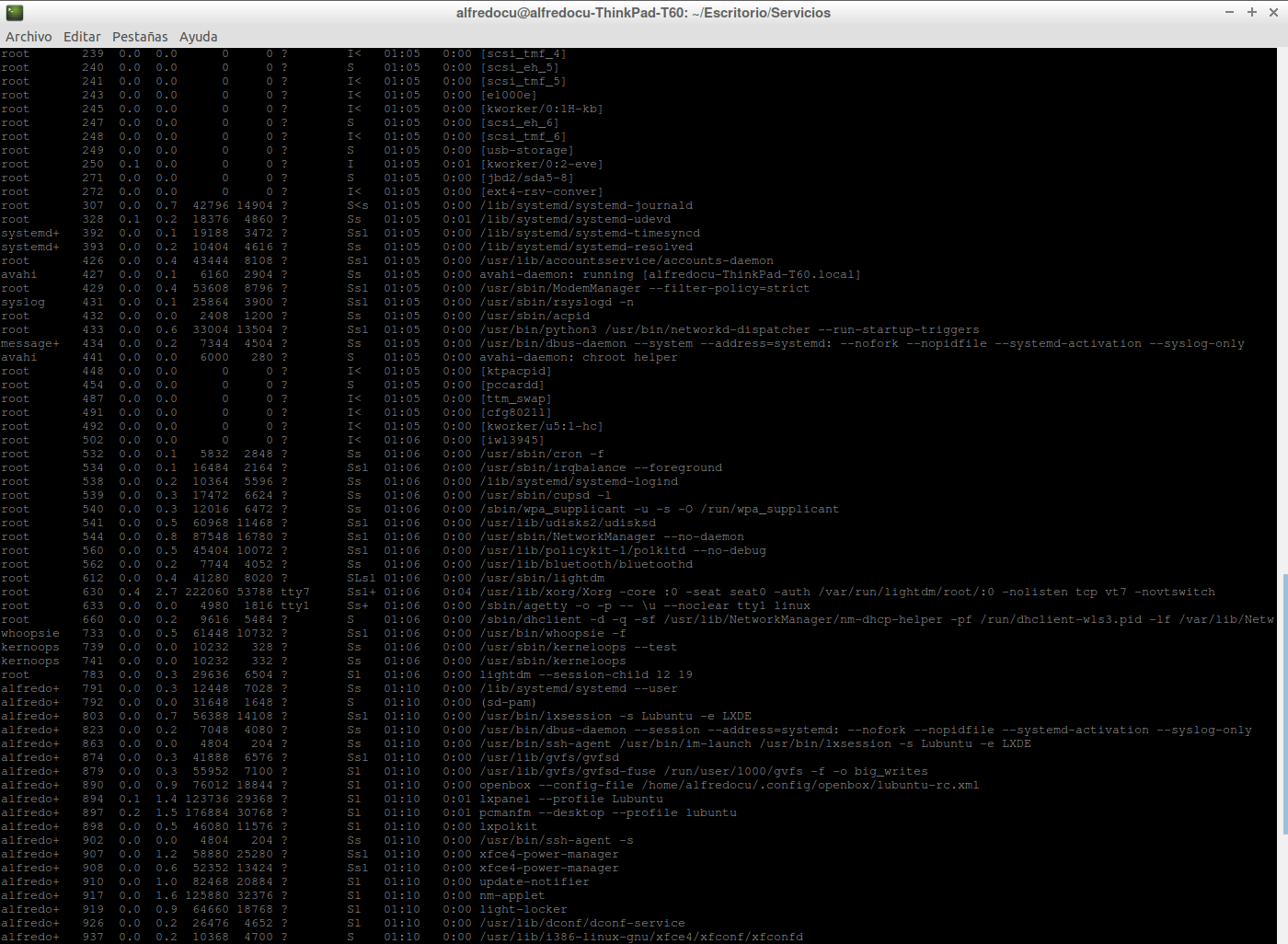Click the openbox --config-file command
Screen dimensions: 1288x944
[x=730, y=786]
